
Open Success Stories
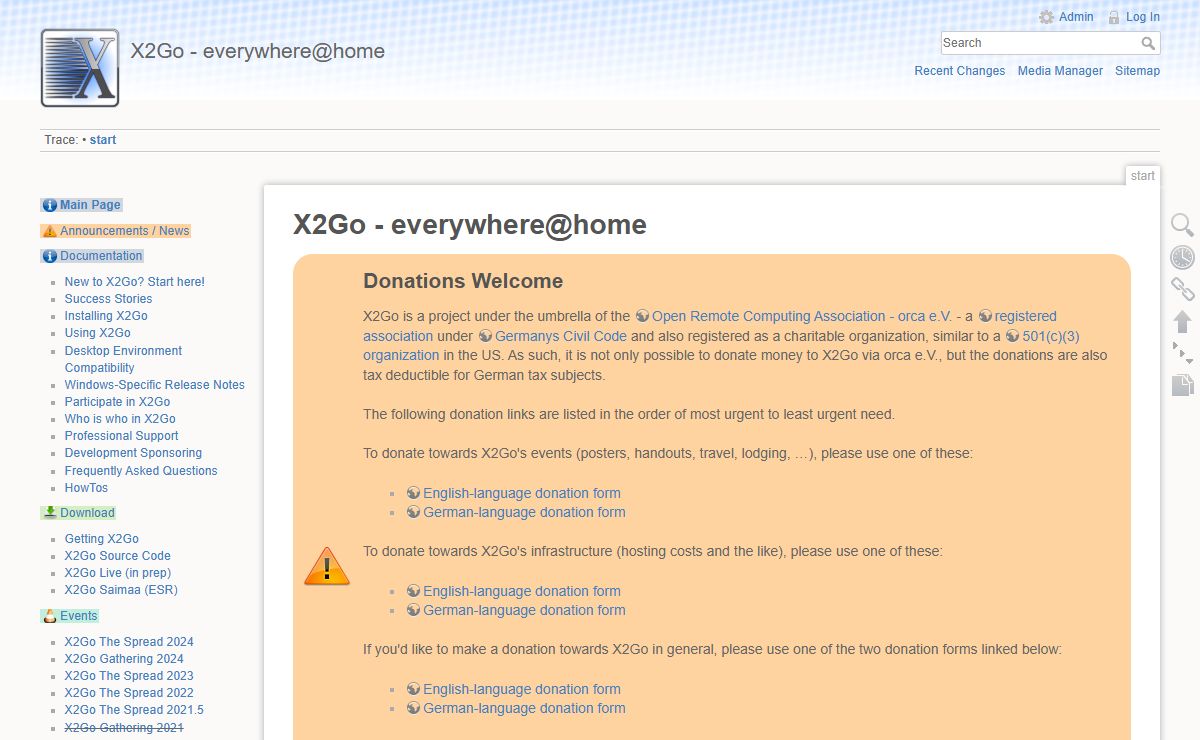[x=108, y=299]
